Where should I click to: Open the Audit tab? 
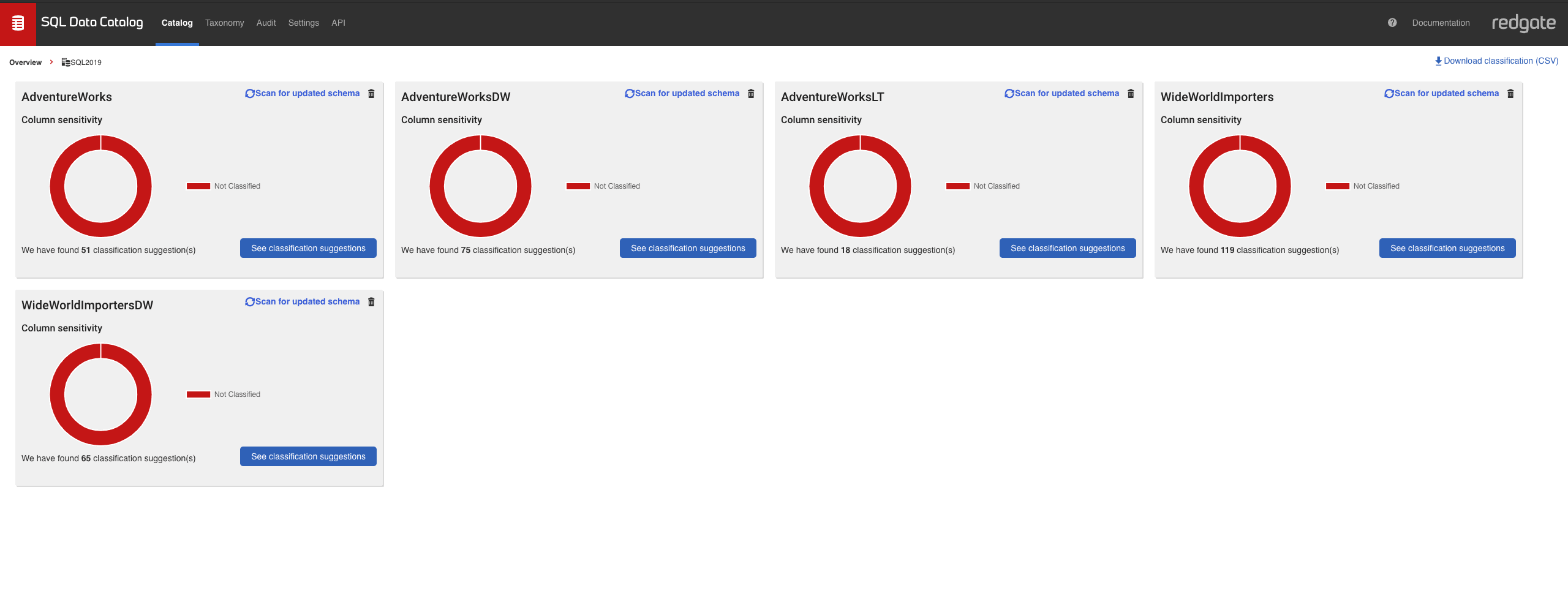point(265,23)
